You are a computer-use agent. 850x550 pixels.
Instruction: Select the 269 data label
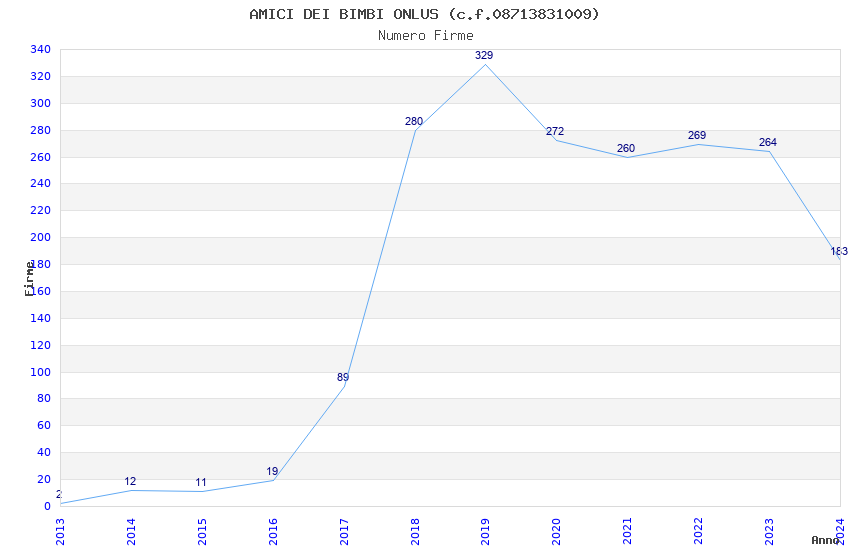[x=697, y=135]
